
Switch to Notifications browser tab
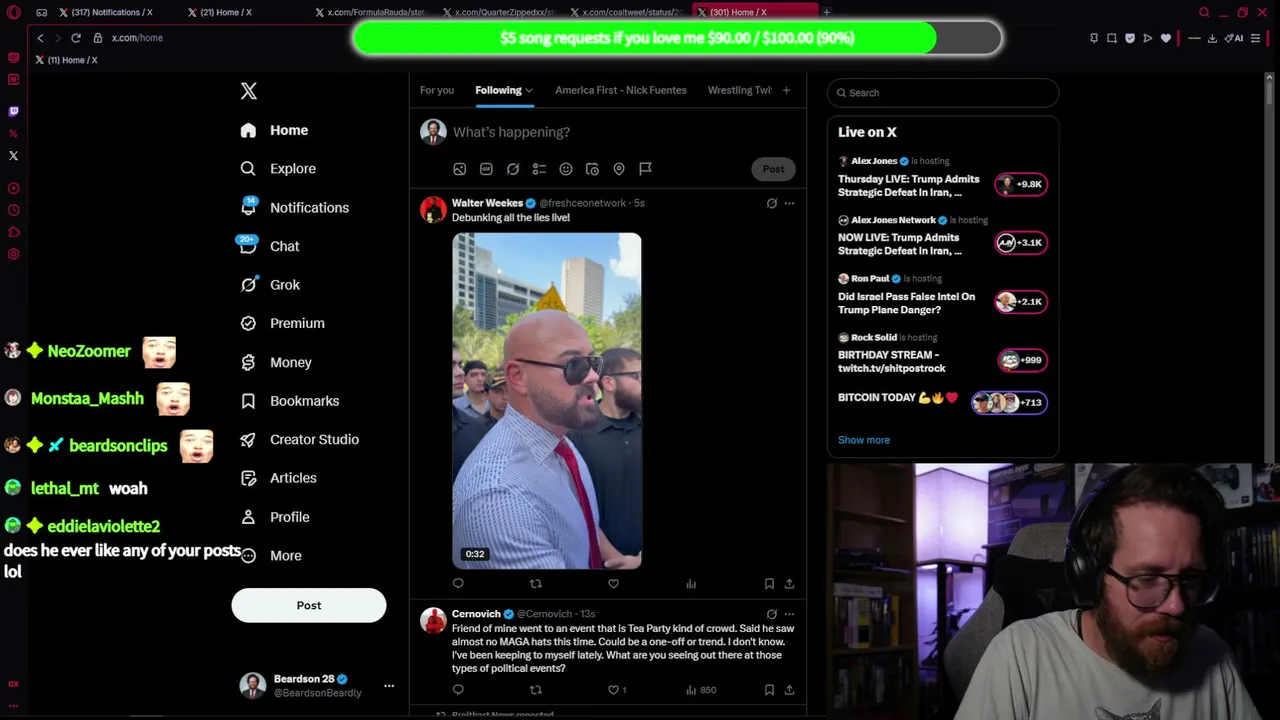pyautogui.click(x=107, y=12)
